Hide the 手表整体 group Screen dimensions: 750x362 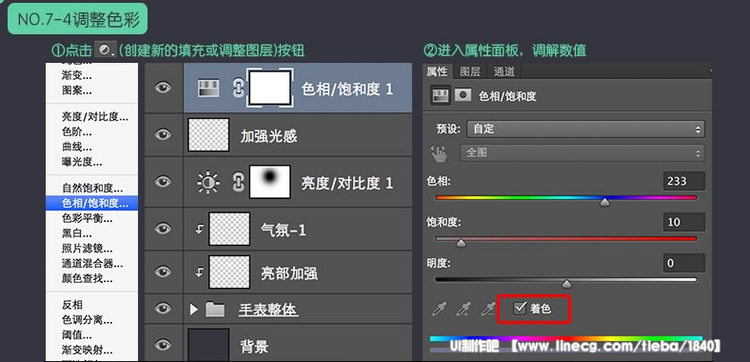[163, 308]
